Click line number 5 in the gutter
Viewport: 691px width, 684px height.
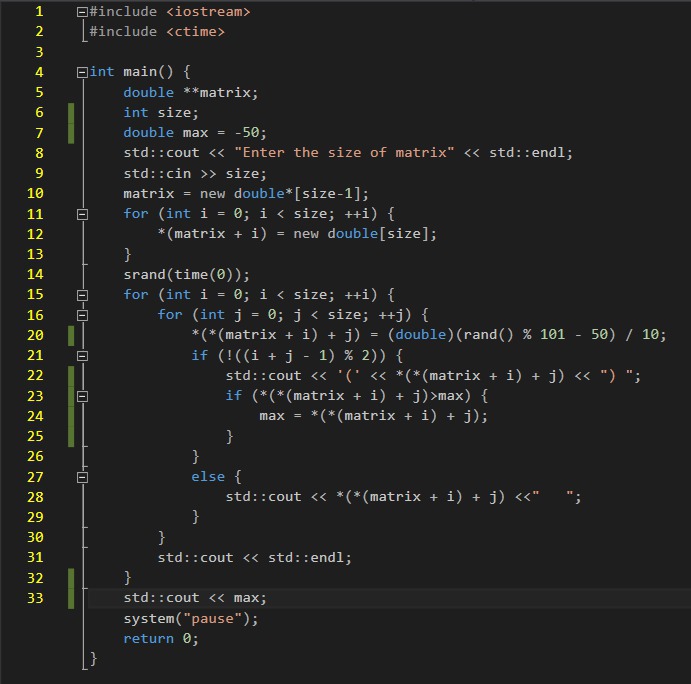click(39, 92)
